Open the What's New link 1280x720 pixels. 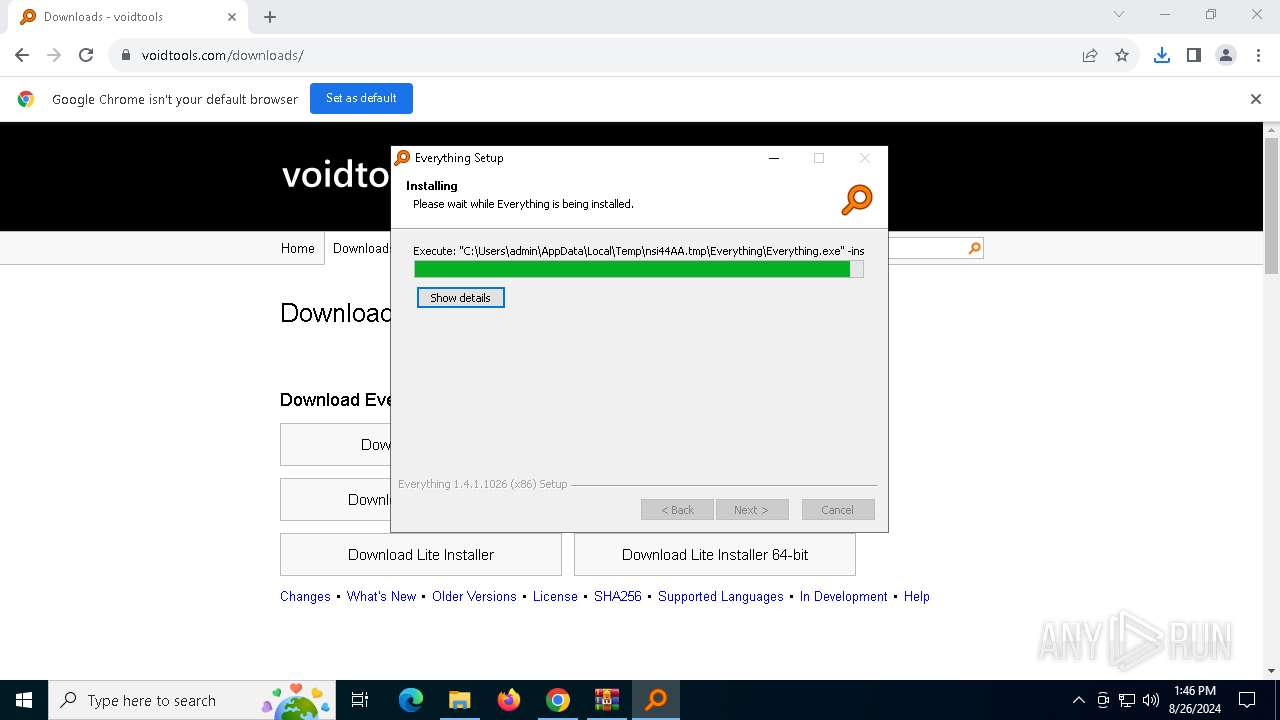[381, 596]
